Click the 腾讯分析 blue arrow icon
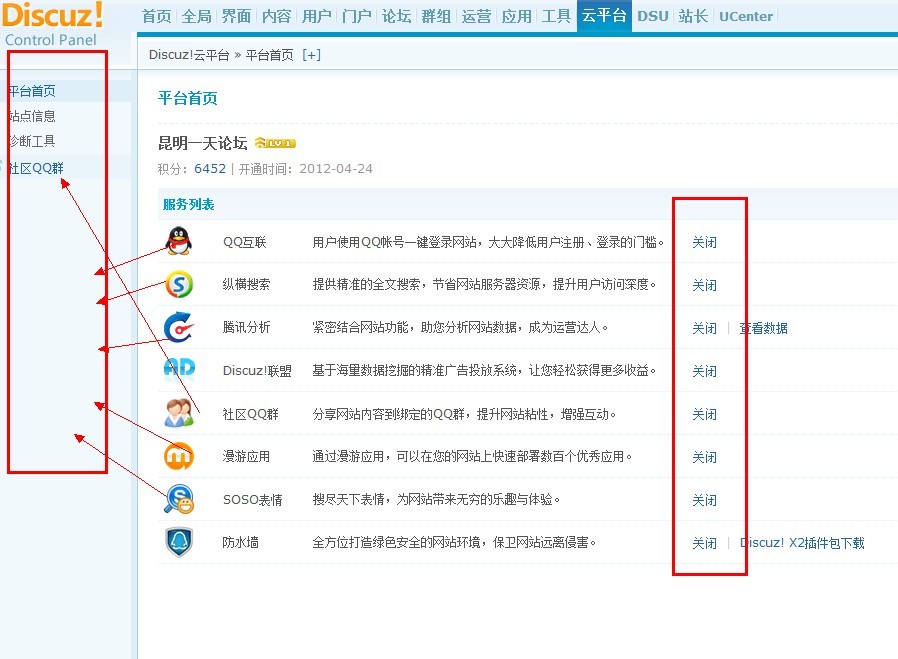This screenshot has height=659, width=898. (178, 327)
